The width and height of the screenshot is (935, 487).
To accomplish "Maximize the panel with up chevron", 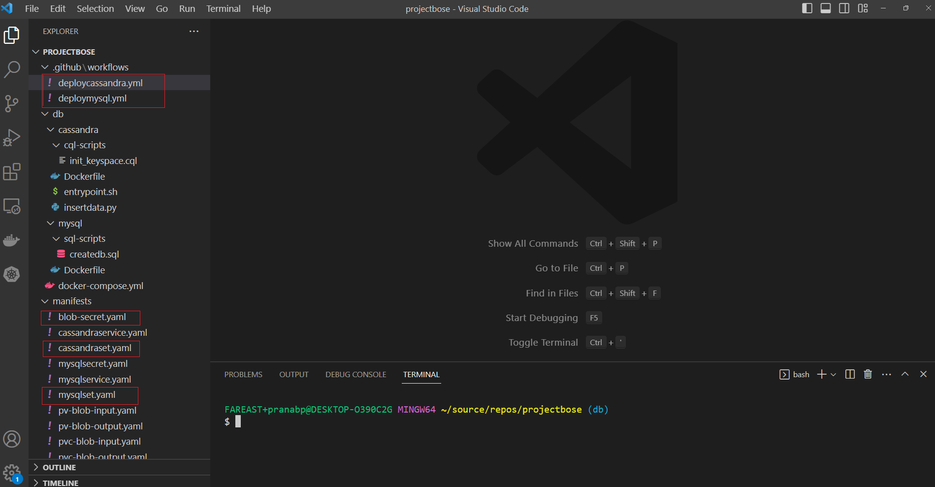I will 905,374.
